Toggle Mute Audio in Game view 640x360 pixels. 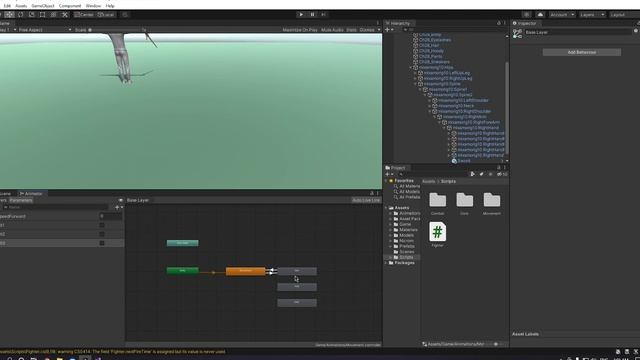[332, 30]
